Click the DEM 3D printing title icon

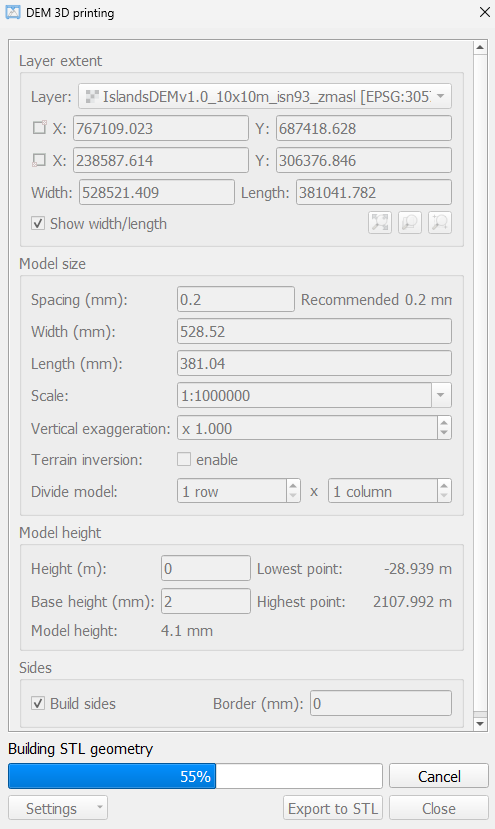point(13,12)
